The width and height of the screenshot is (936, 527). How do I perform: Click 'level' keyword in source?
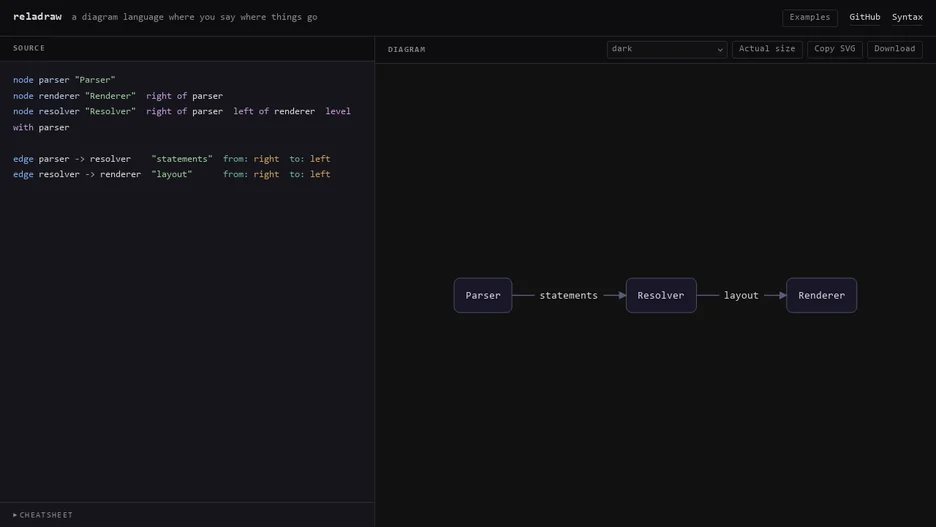pos(338,112)
